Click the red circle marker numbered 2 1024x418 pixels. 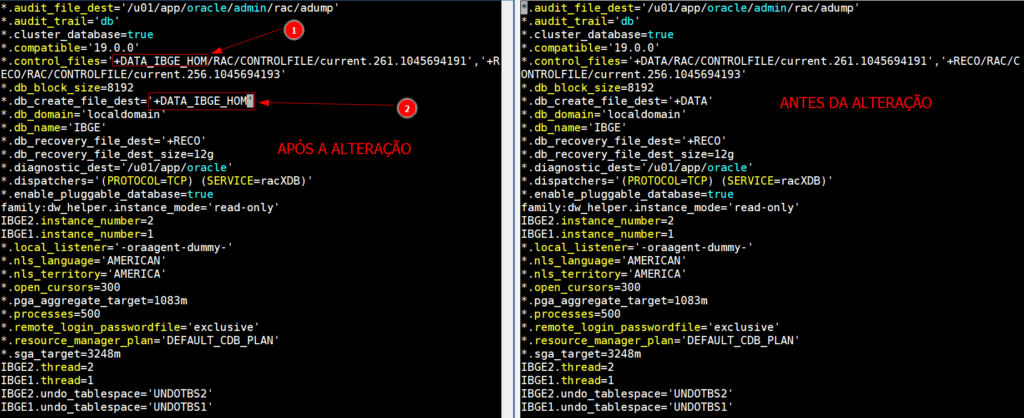(x=405, y=107)
